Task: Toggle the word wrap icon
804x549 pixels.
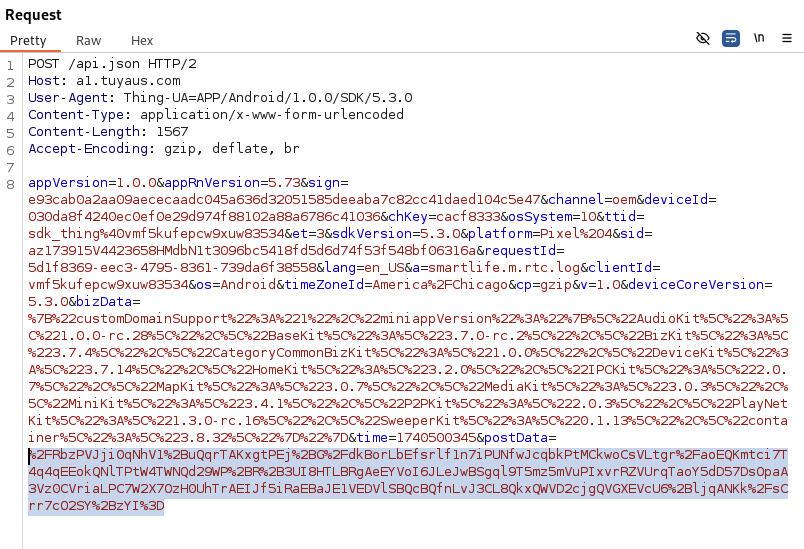Action: coord(731,38)
